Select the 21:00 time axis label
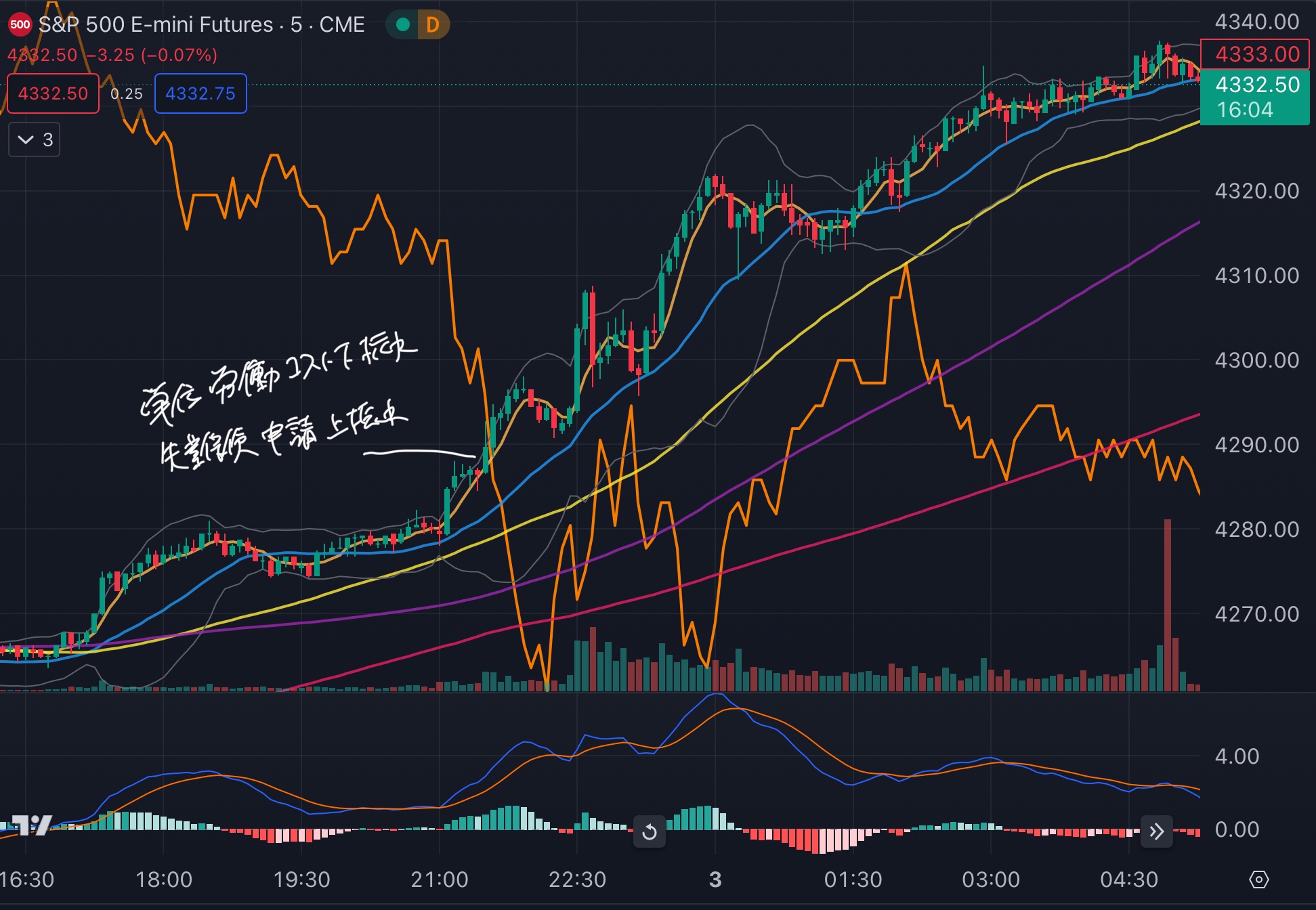This screenshot has width=1316, height=910. 440,880
